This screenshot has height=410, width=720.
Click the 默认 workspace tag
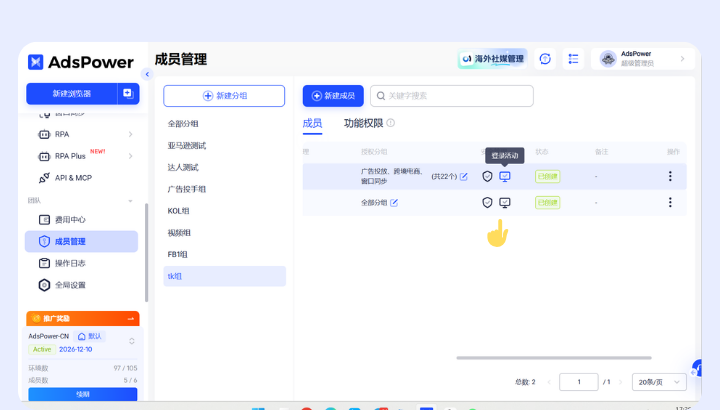90,336
